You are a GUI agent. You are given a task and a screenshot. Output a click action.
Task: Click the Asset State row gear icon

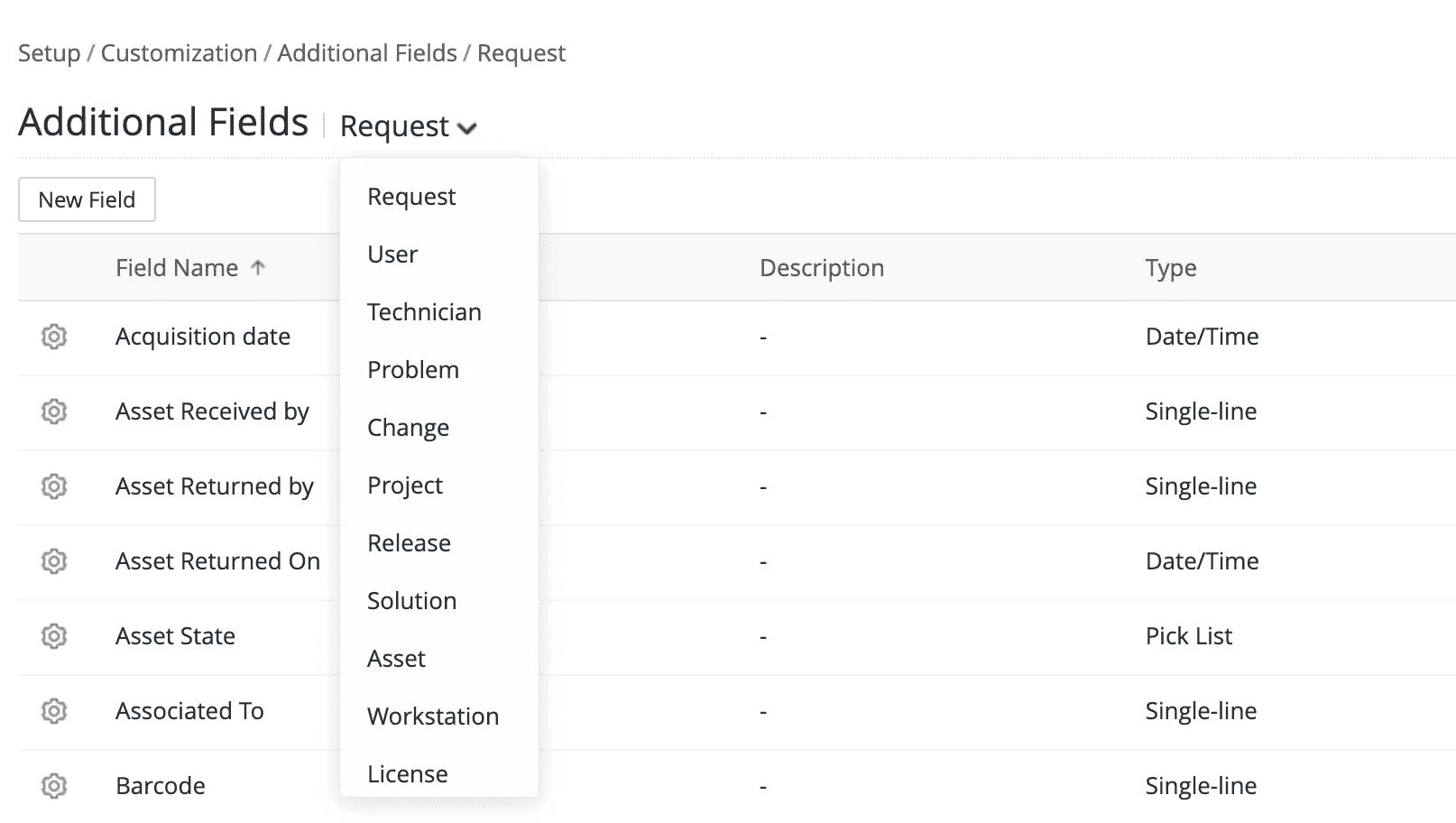[54, 636]
